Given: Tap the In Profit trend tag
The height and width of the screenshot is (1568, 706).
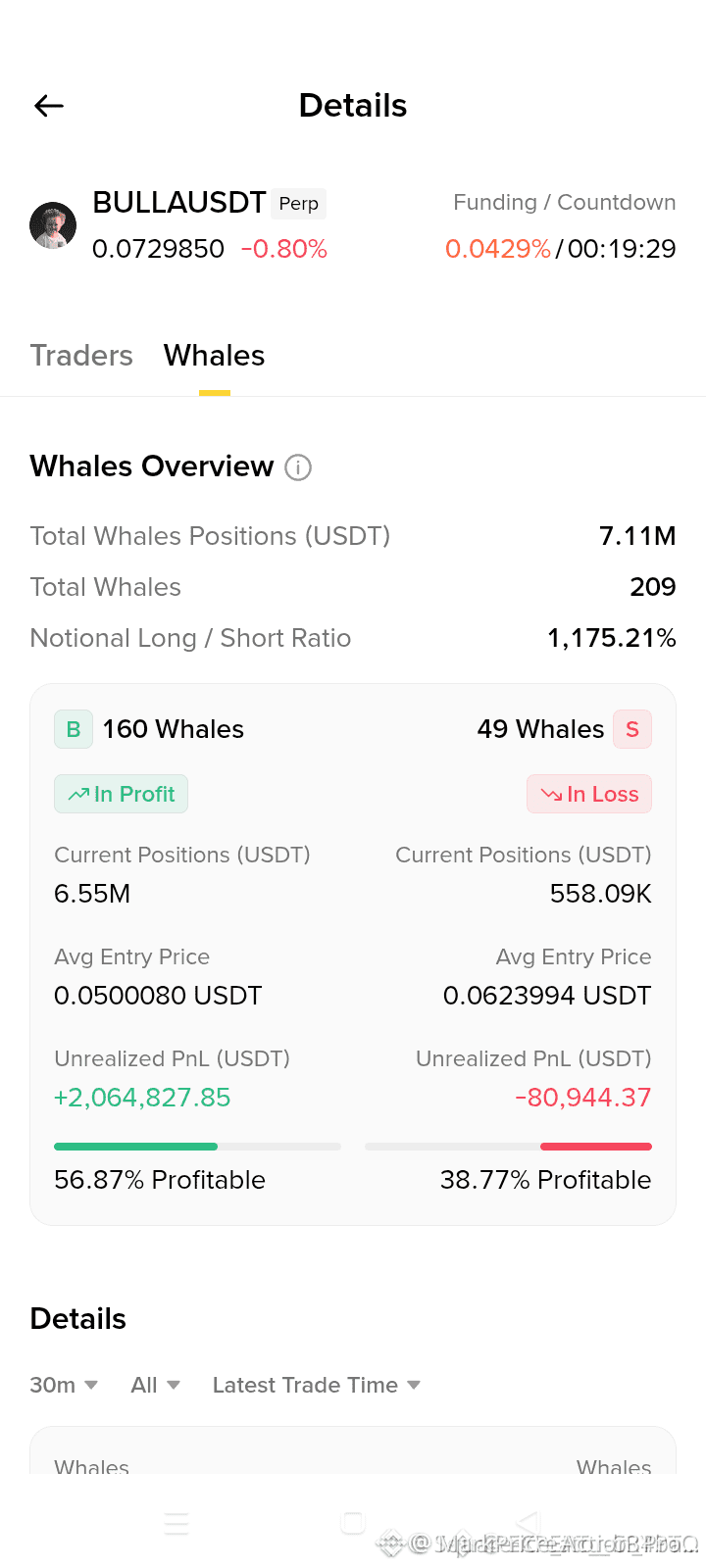Looking at the screenshot, I should pyautogui.click(x=121, y=794).
